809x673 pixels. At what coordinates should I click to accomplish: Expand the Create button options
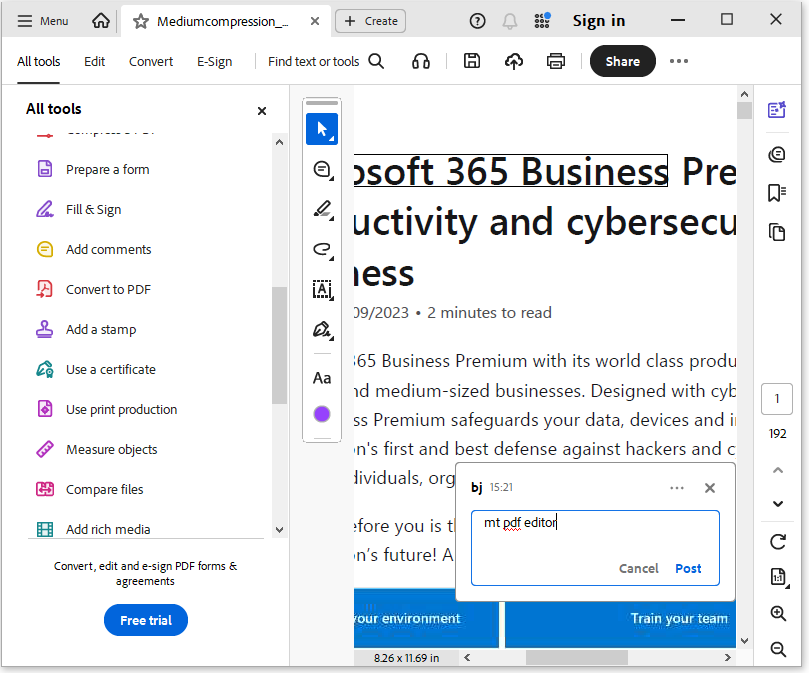coord(370,20)
